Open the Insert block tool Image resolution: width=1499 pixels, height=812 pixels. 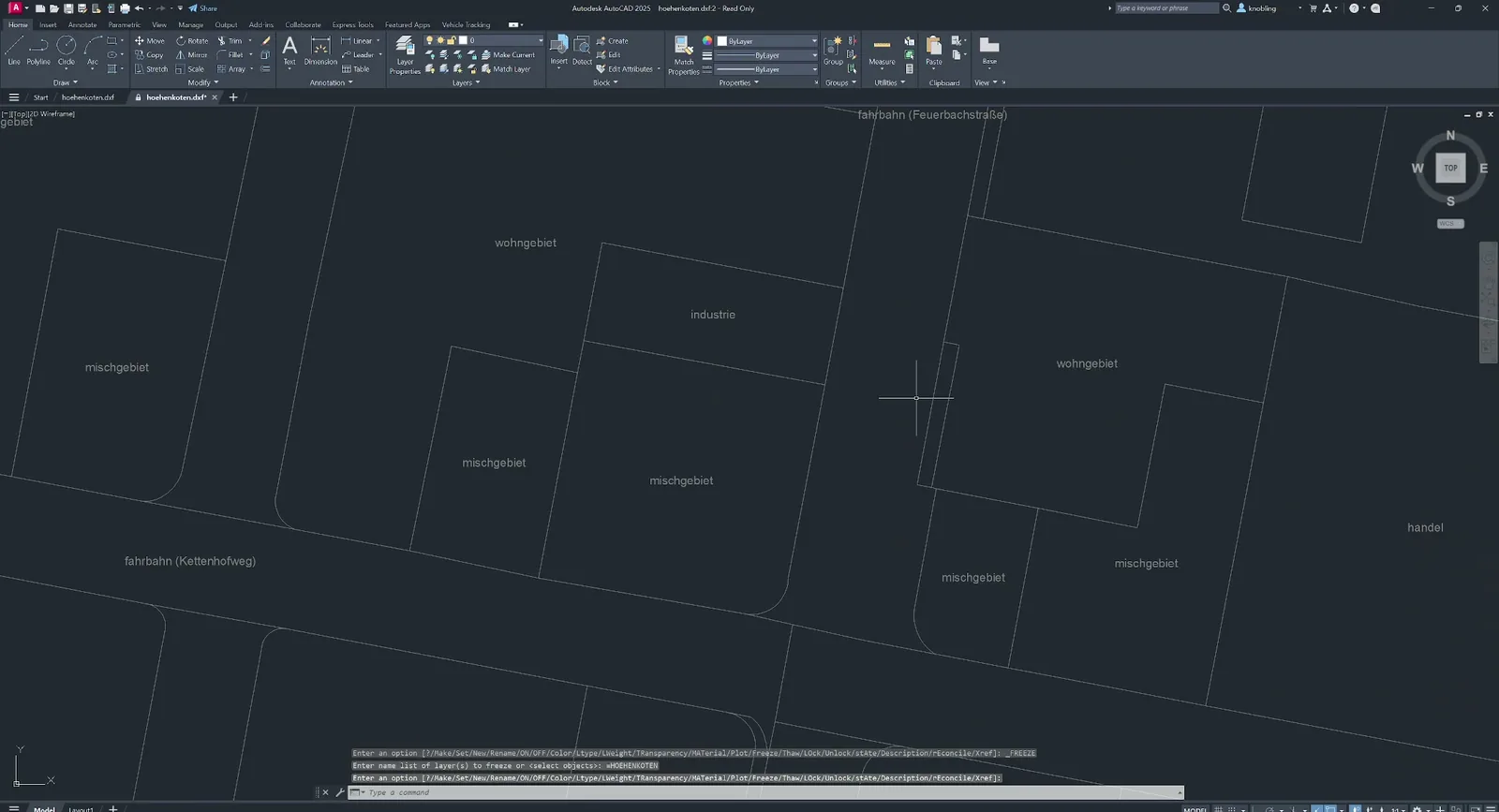click(x=558, y=51)
